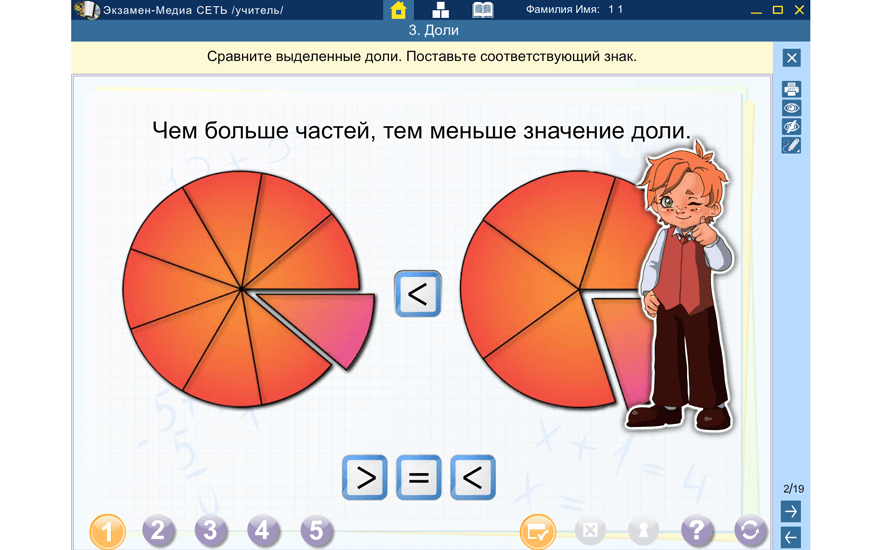Select the equals sign button
The width and height of the screenshot is (880, 550).
[419, 478]
